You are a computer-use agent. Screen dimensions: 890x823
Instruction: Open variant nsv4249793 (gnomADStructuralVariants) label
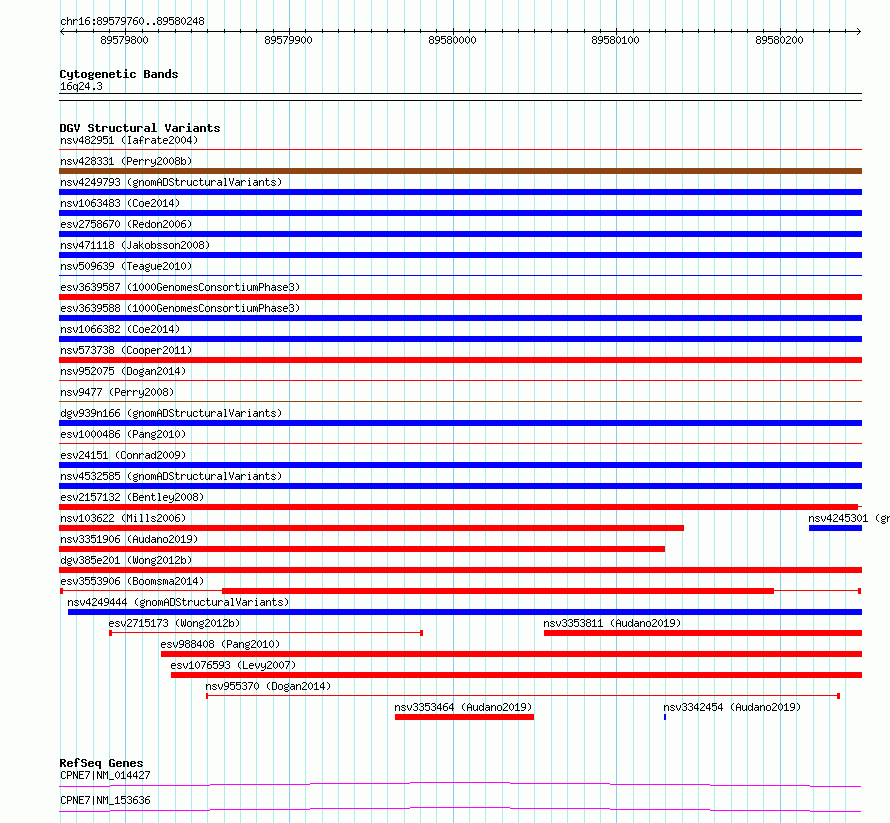(x=171, y=182)
